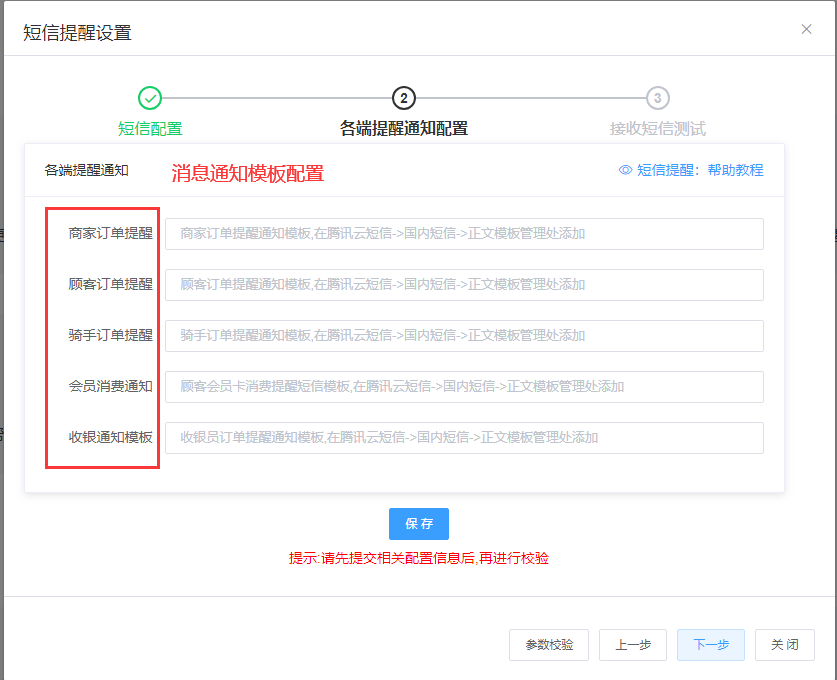Focus the 骑手订单提醒 template input
Viewport: 837px width, 680px height.
pos(464,336)
